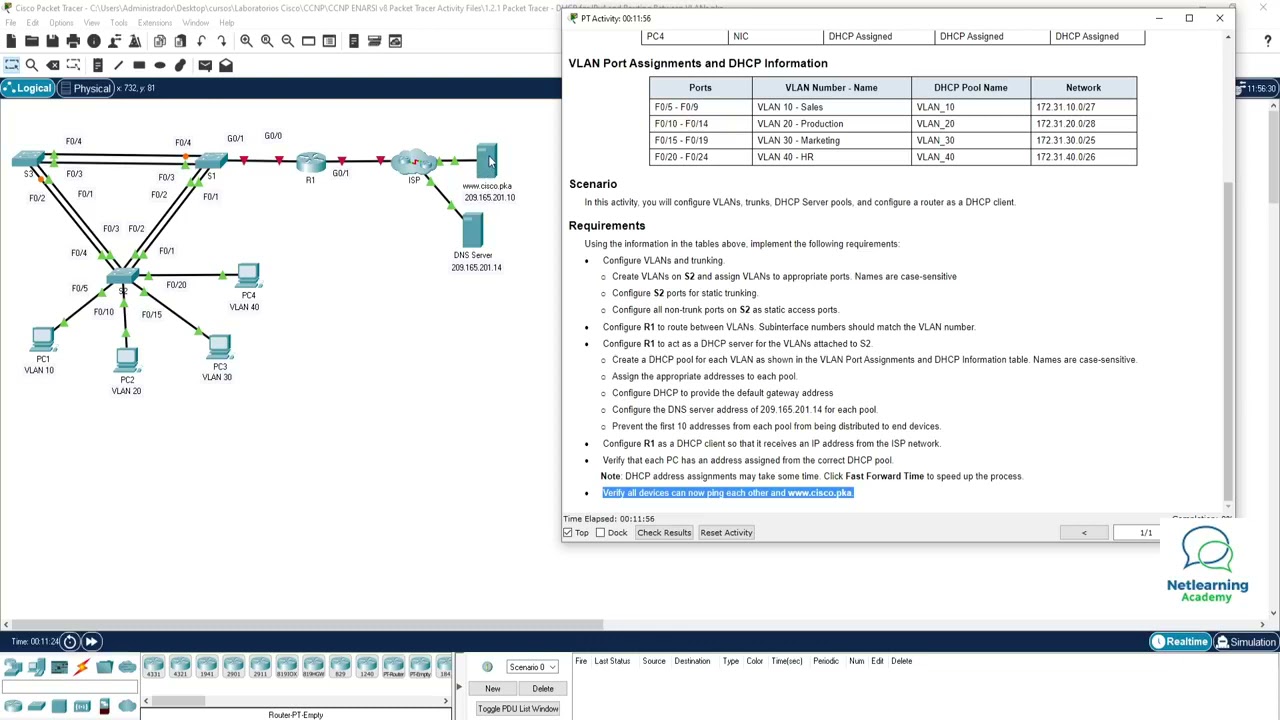This screenshot has width=1280, height=720.
Task: Choose the Inspect magnifier tool
Action: tap(32, 65)
